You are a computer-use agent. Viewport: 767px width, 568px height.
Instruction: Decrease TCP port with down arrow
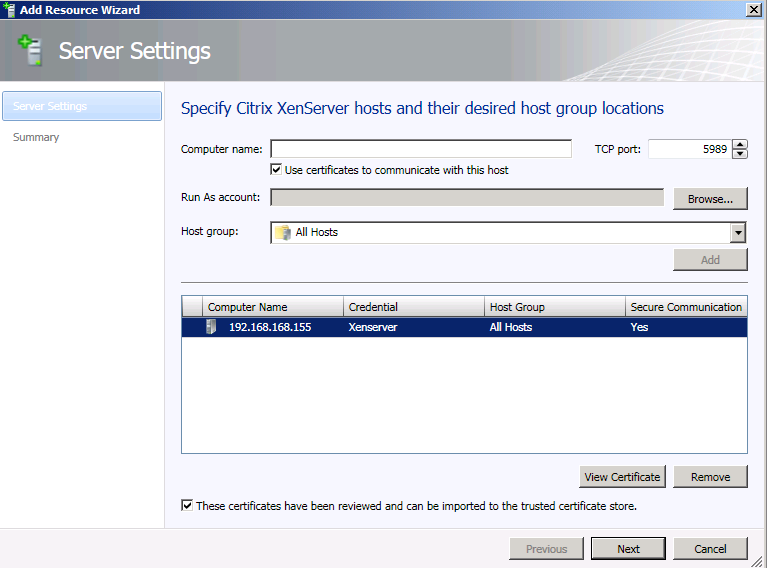tap(740, 154)
